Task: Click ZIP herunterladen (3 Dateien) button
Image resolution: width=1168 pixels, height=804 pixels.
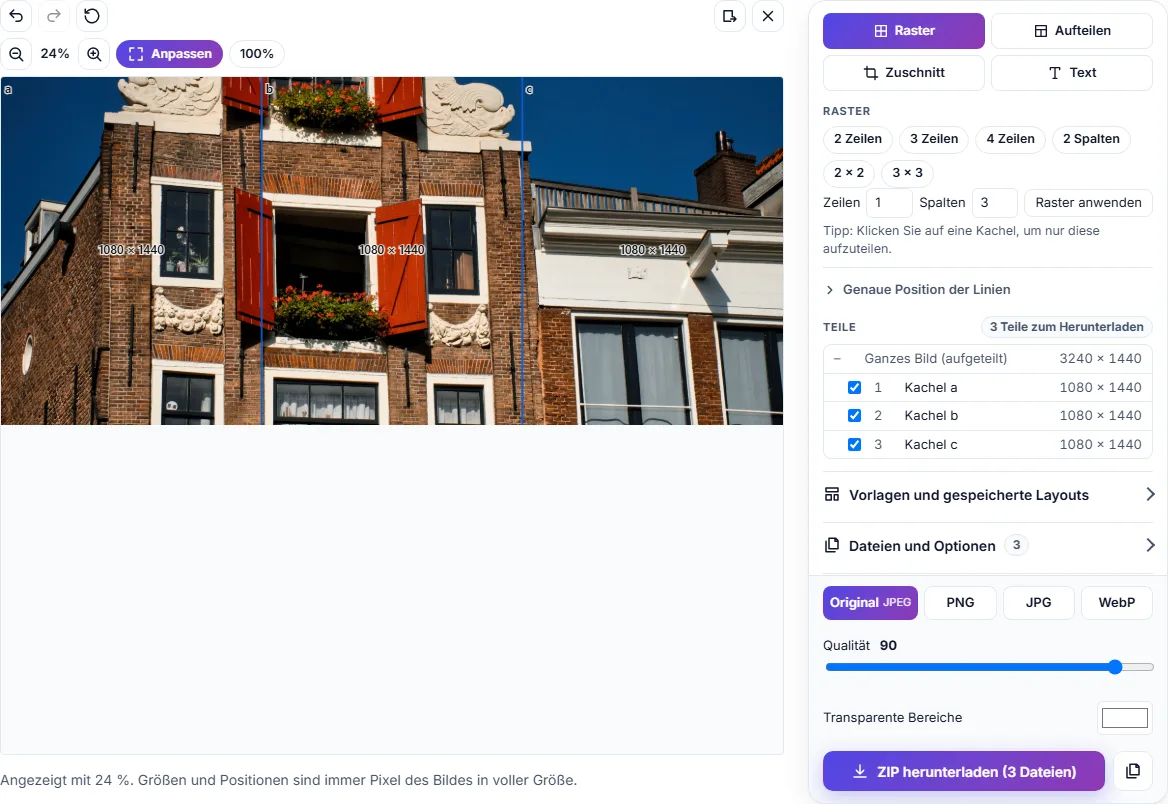Action: [x=964, y=771]
